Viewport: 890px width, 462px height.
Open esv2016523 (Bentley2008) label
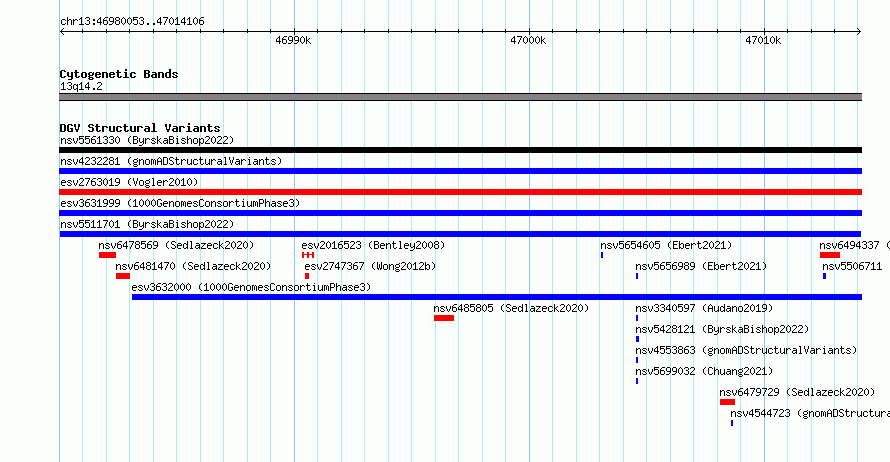(373, 245)
